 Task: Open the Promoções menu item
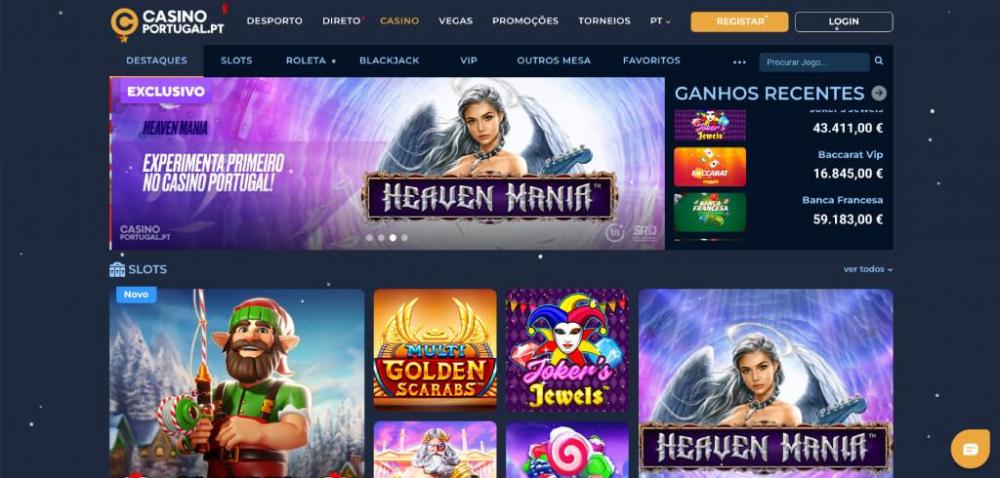tap(525, 21)
